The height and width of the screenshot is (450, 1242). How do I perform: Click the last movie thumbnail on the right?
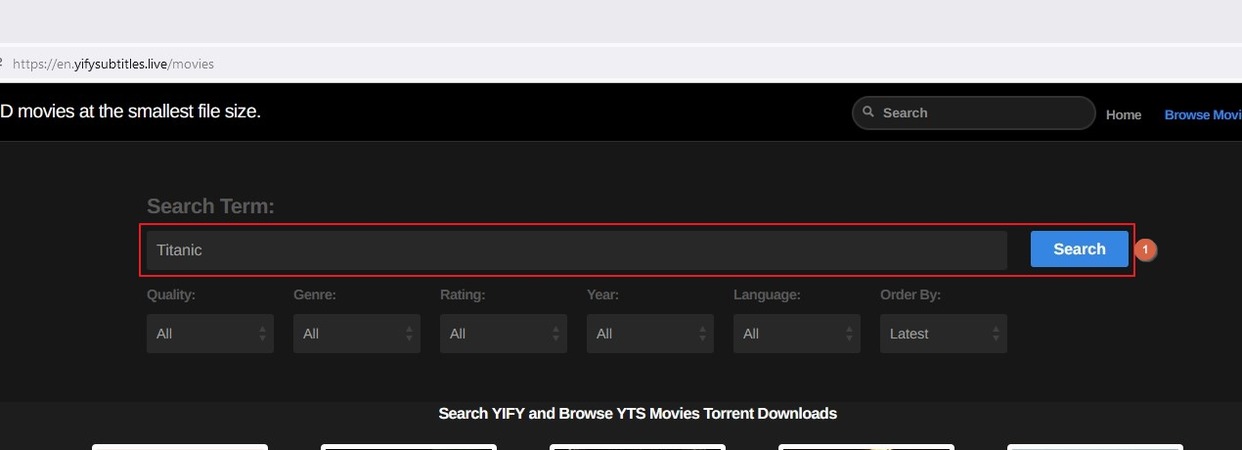click(1094, 446)
